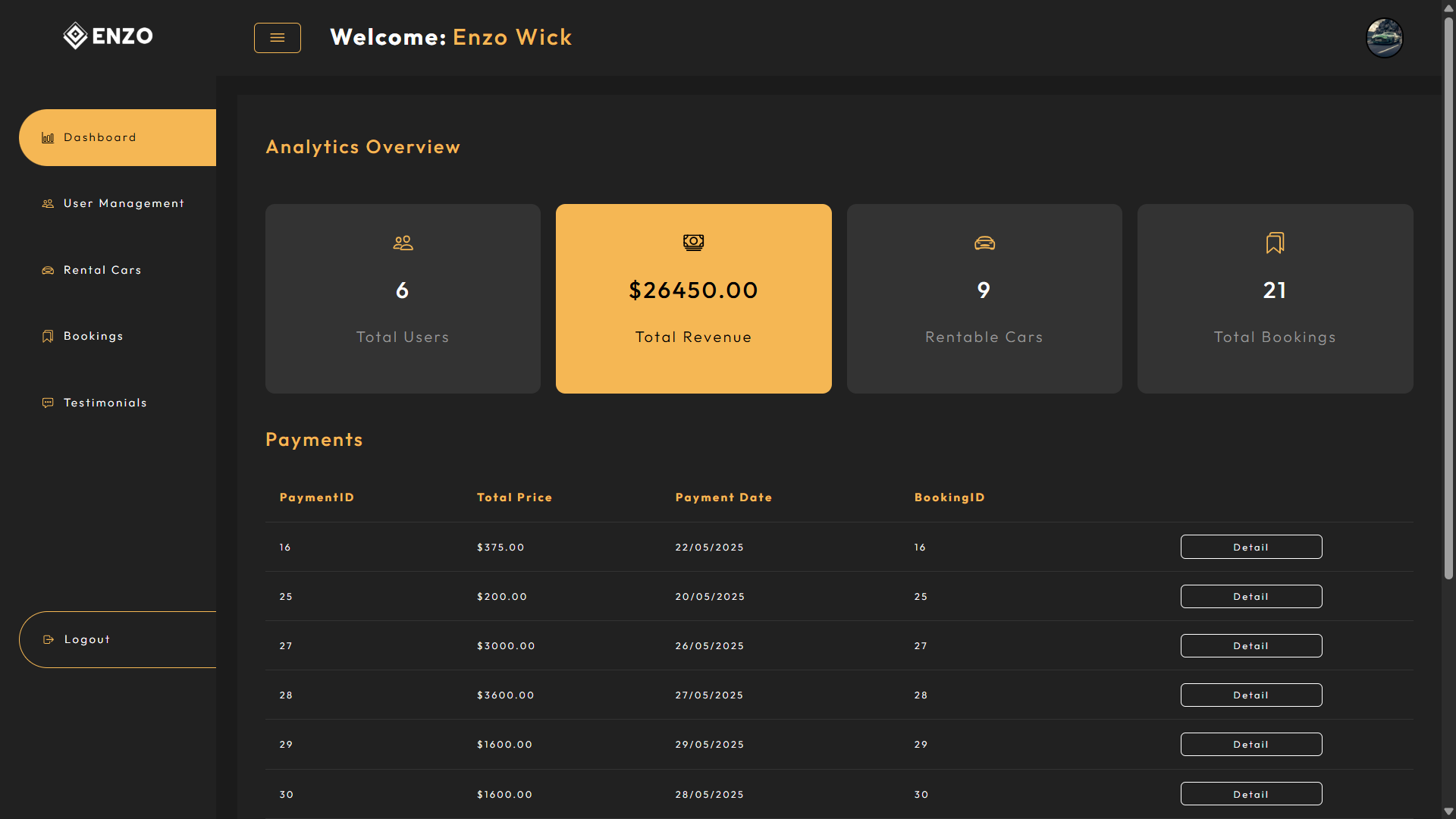Screen dimensions: 1456x819
Task: Click the Rental Cars sidebar car icon
Action: (x=48, y=271)
